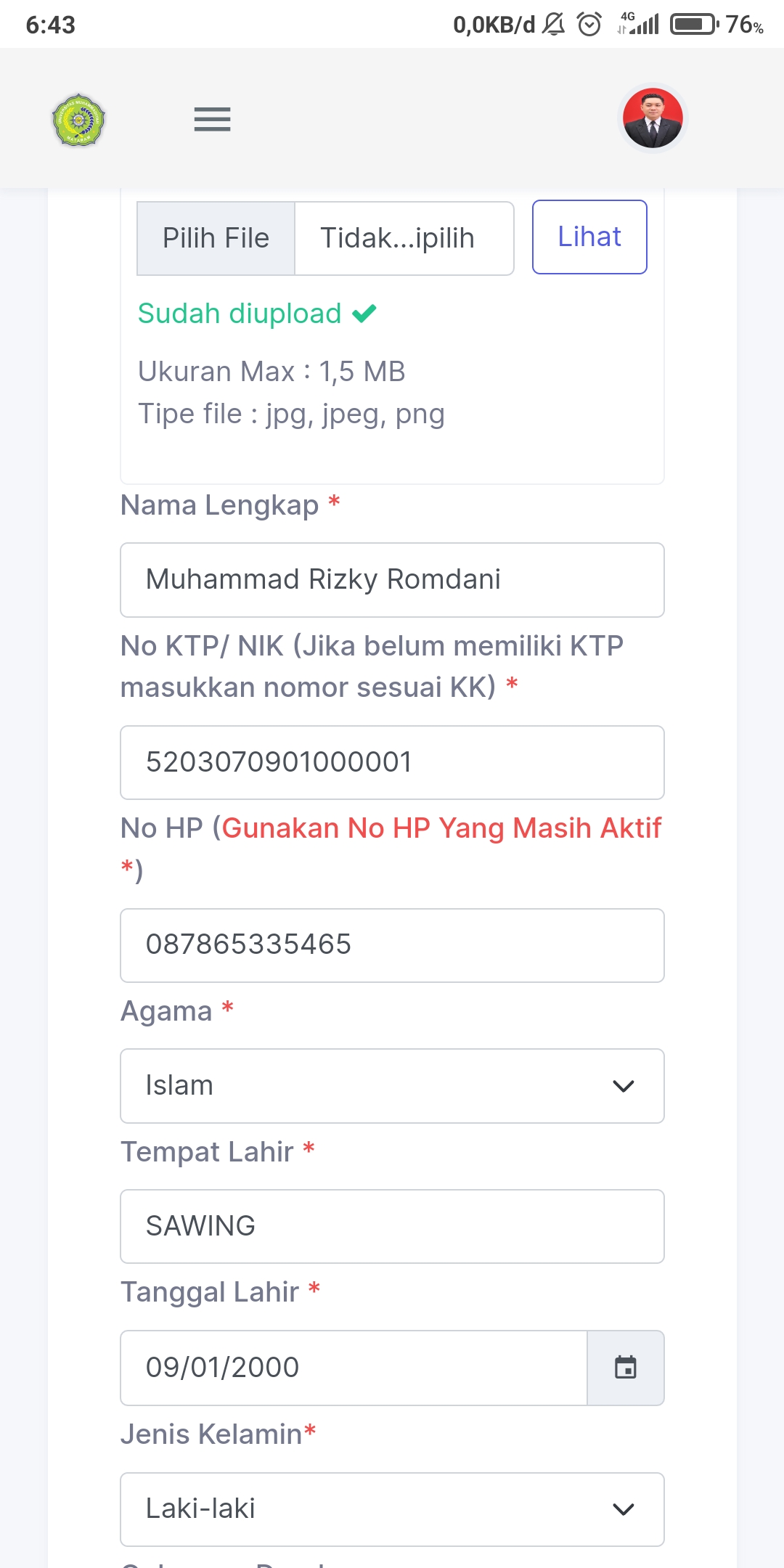Tap the user profile avatar
784x1568 pixels.
pyautogui.click(x=652, y=118)
